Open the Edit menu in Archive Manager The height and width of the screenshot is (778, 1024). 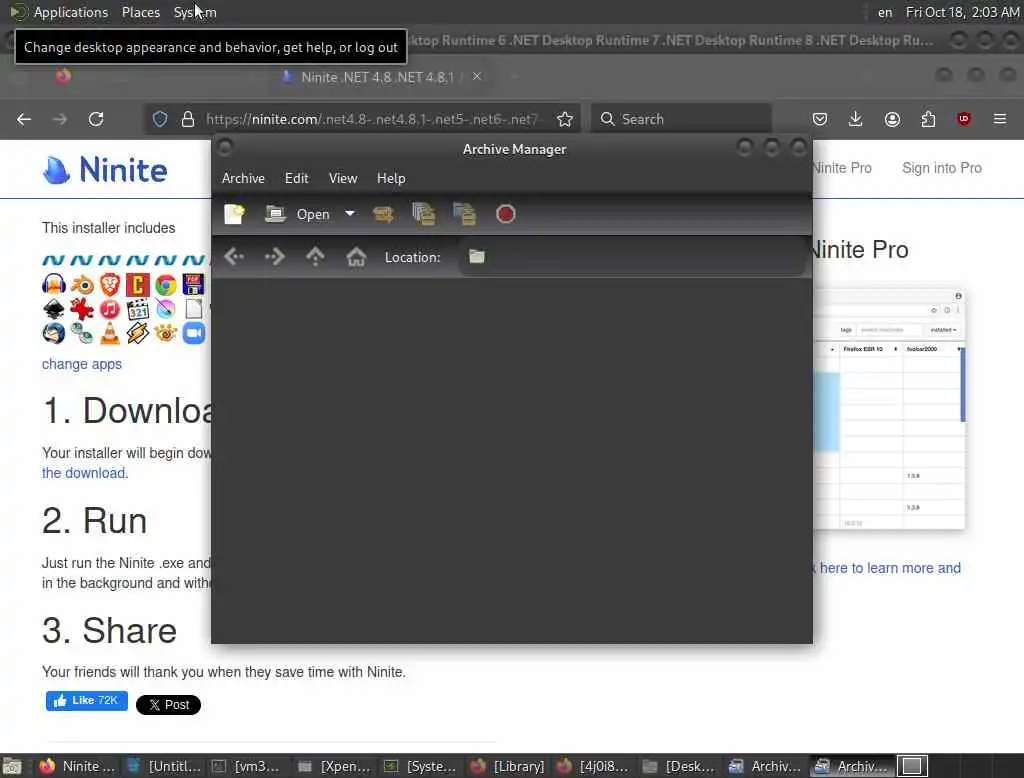point(296,178)
